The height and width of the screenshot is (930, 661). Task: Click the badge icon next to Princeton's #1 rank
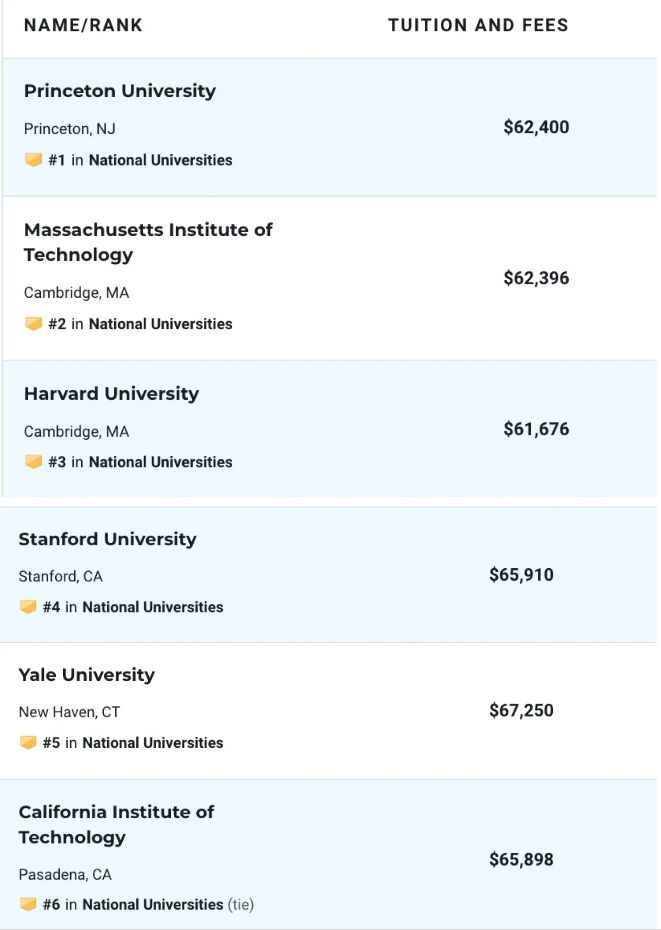pos(33,160)
